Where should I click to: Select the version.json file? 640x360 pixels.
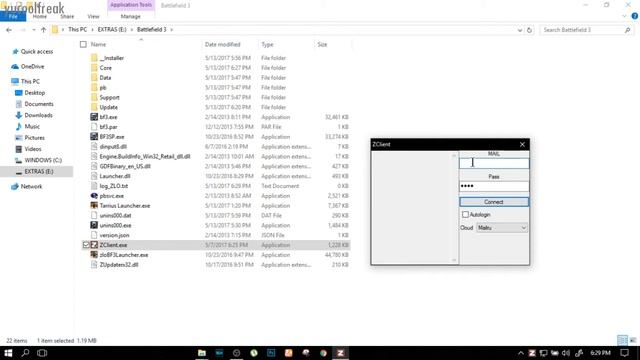click(114, 235)
